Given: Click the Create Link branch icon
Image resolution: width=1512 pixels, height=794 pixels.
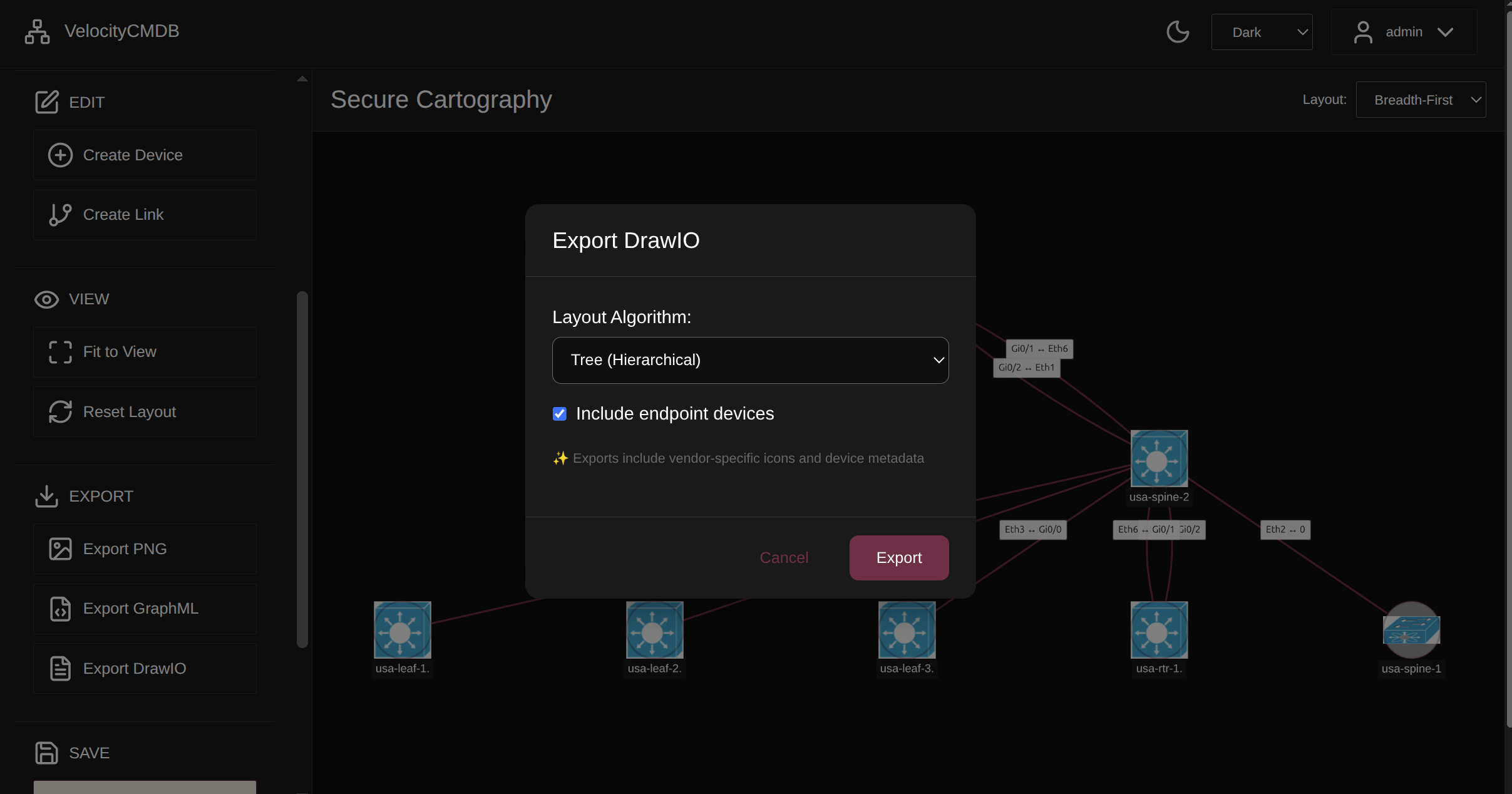Looking at the screenshot, I should (x=60, y=215).
